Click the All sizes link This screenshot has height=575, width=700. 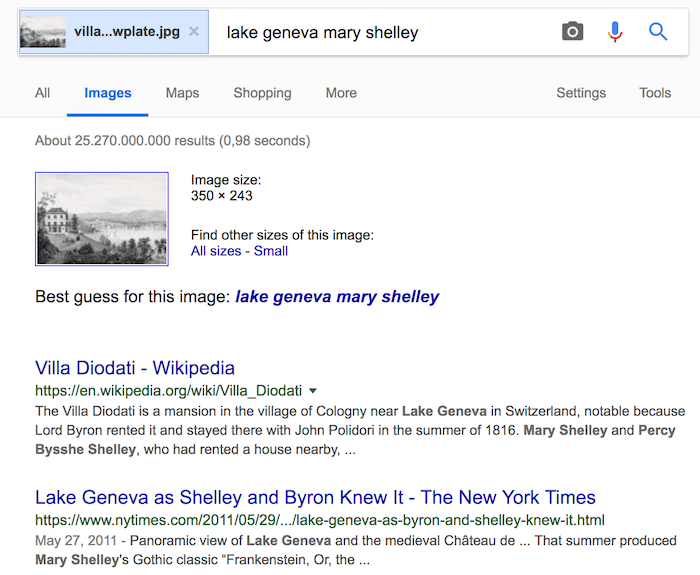[216, 251]
